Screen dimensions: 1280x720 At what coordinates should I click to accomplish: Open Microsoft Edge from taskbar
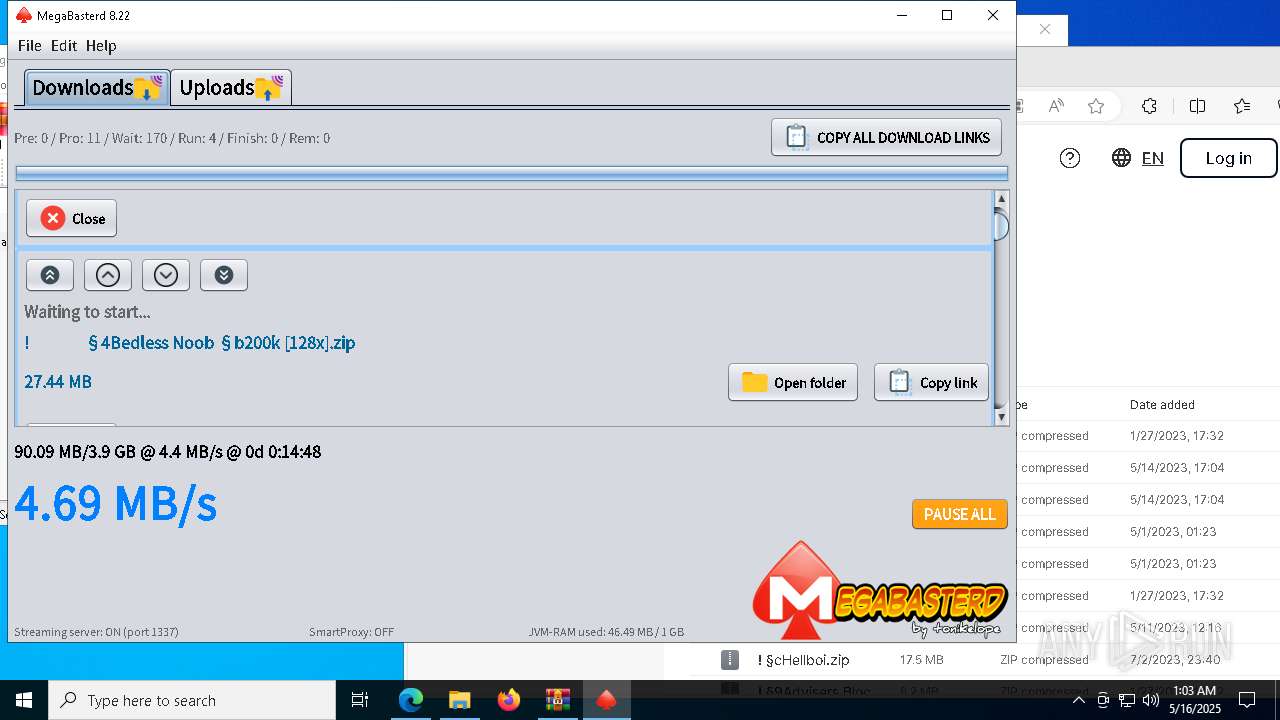(x=411, y=700)
